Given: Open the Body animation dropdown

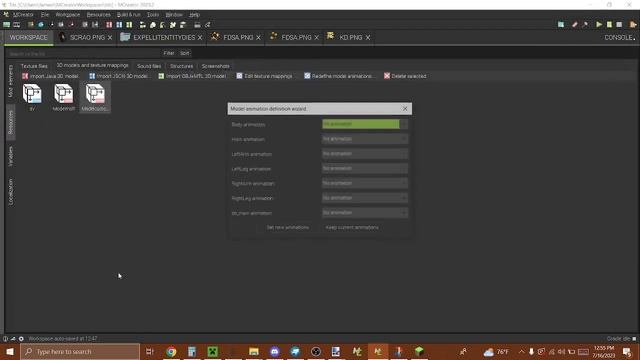Looking at the screenshot, I should point(364,124).
